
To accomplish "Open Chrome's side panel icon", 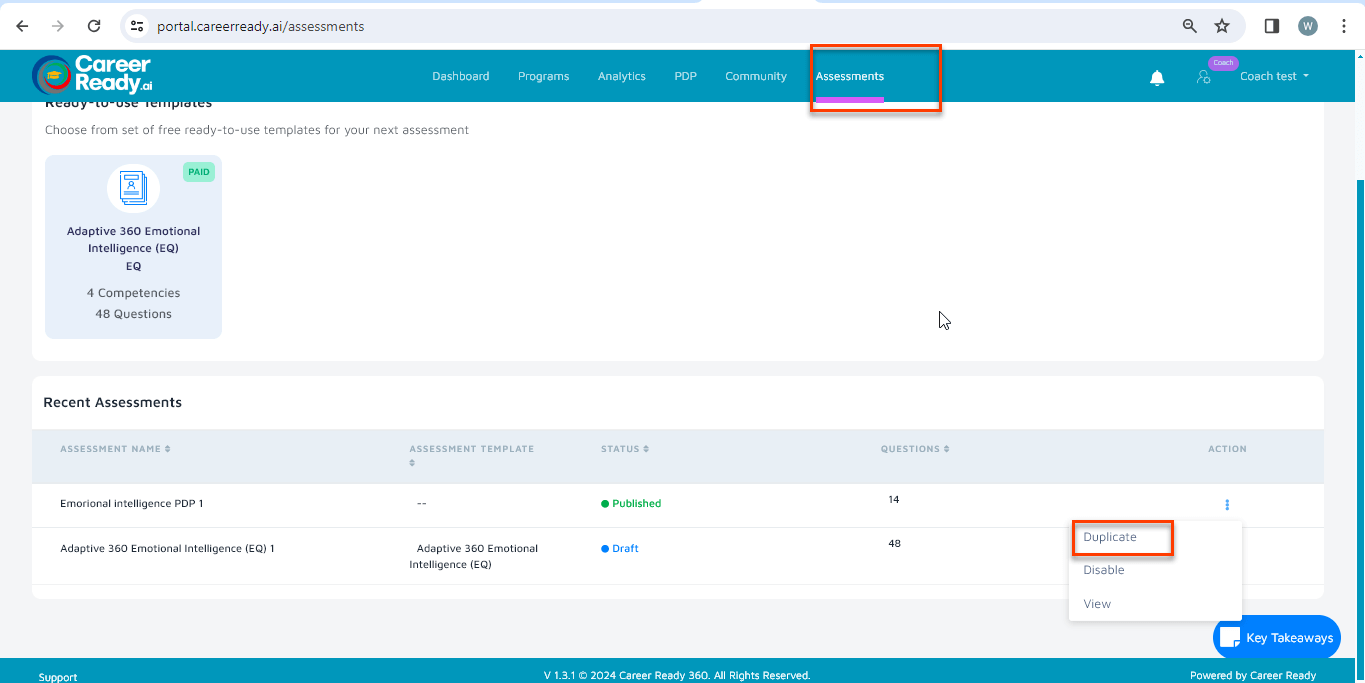I will tap(1271, 26).
